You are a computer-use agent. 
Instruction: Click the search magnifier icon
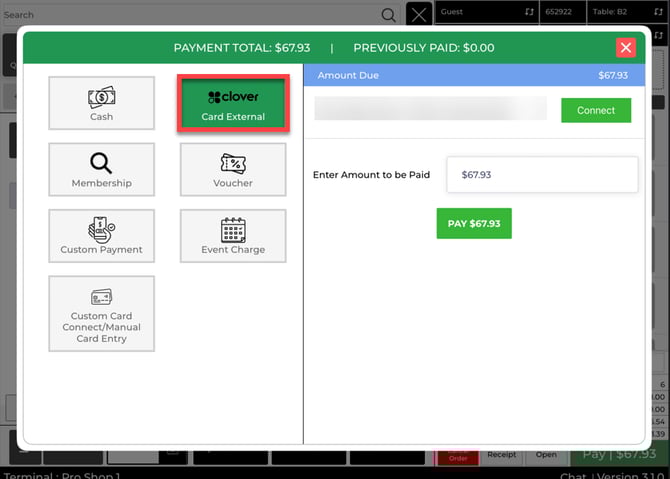(x=388, y=15)
